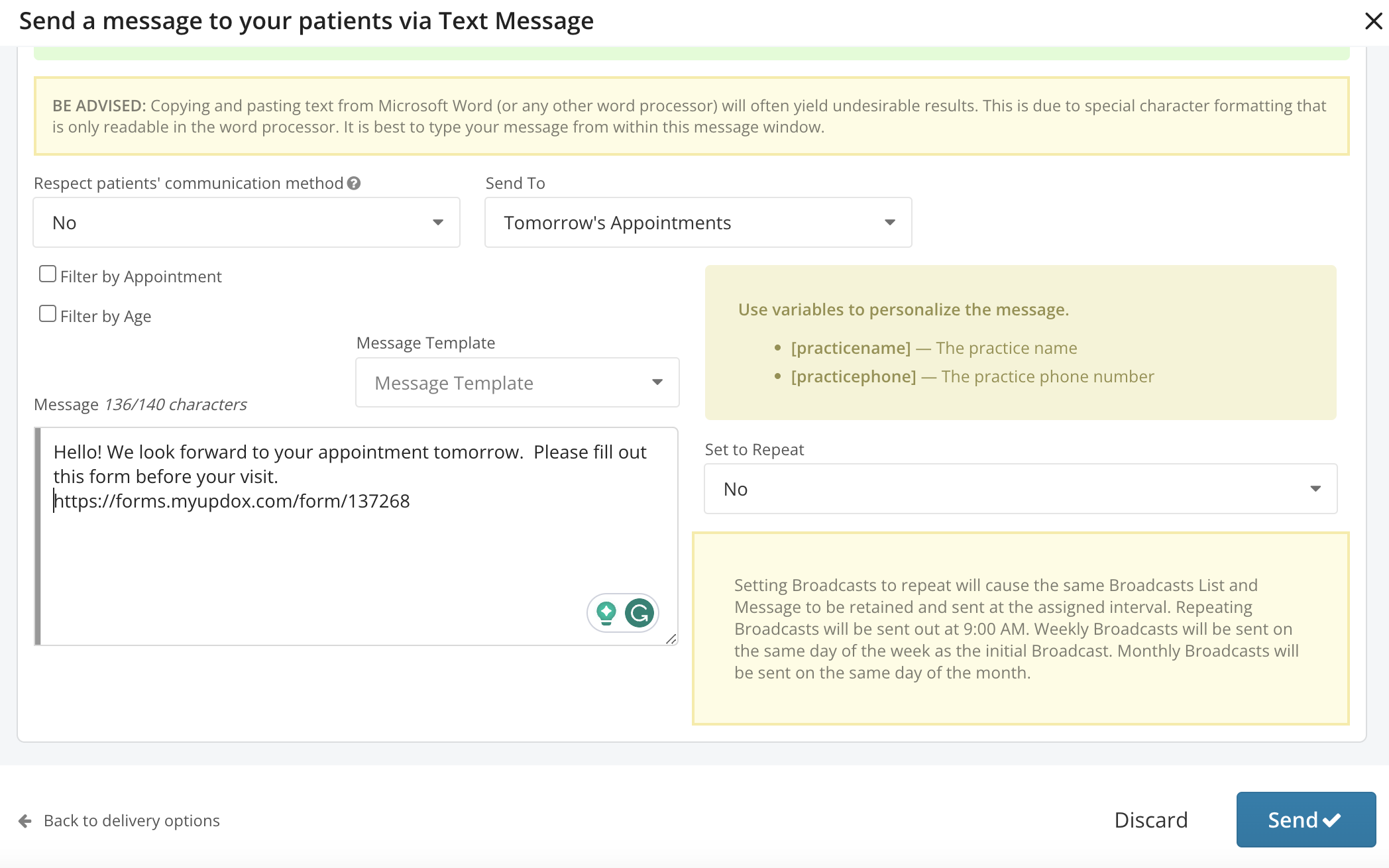Click the back arrow icon

(25, 821)
